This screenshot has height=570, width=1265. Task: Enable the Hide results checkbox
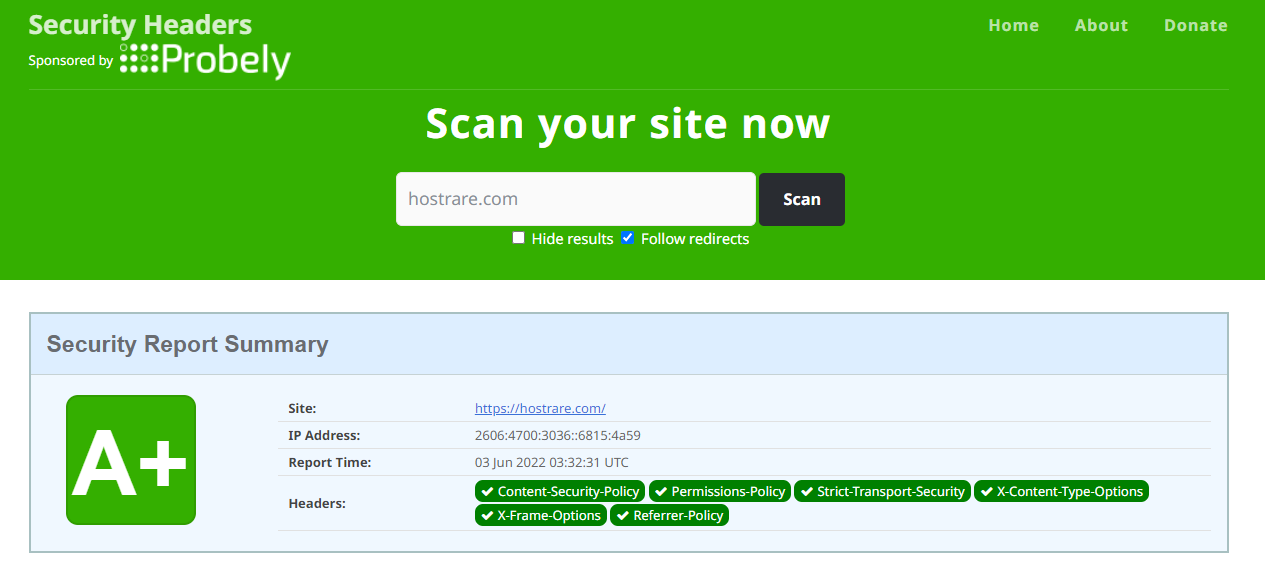pos(518,238)
